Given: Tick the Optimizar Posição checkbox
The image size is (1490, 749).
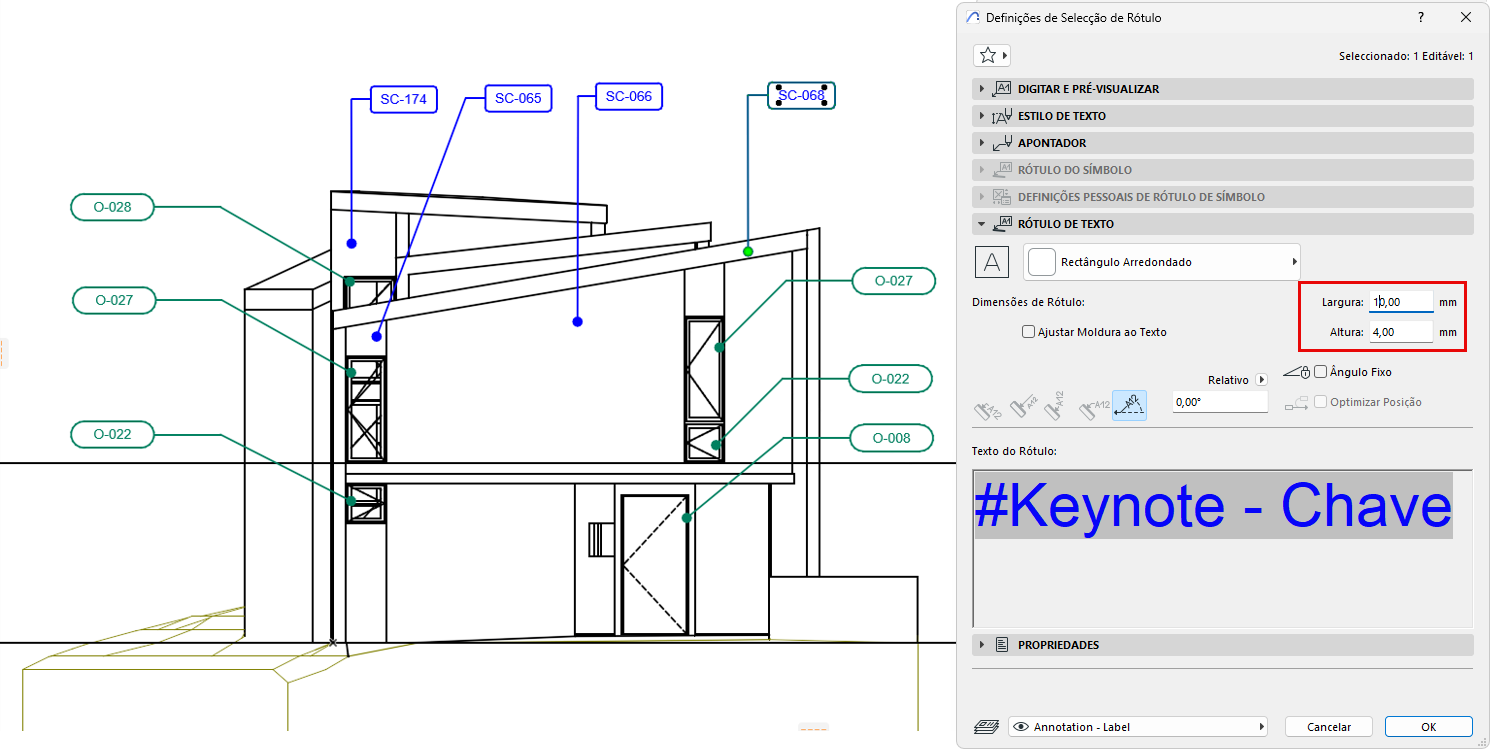Looking at the screenshot, I should [1321, 402].
